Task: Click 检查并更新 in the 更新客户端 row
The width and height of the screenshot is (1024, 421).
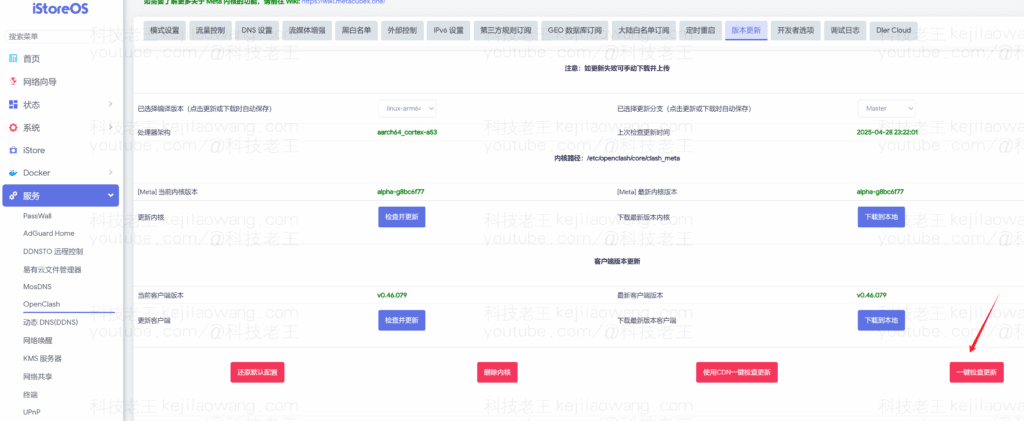Action: click(x=402, y=320)
